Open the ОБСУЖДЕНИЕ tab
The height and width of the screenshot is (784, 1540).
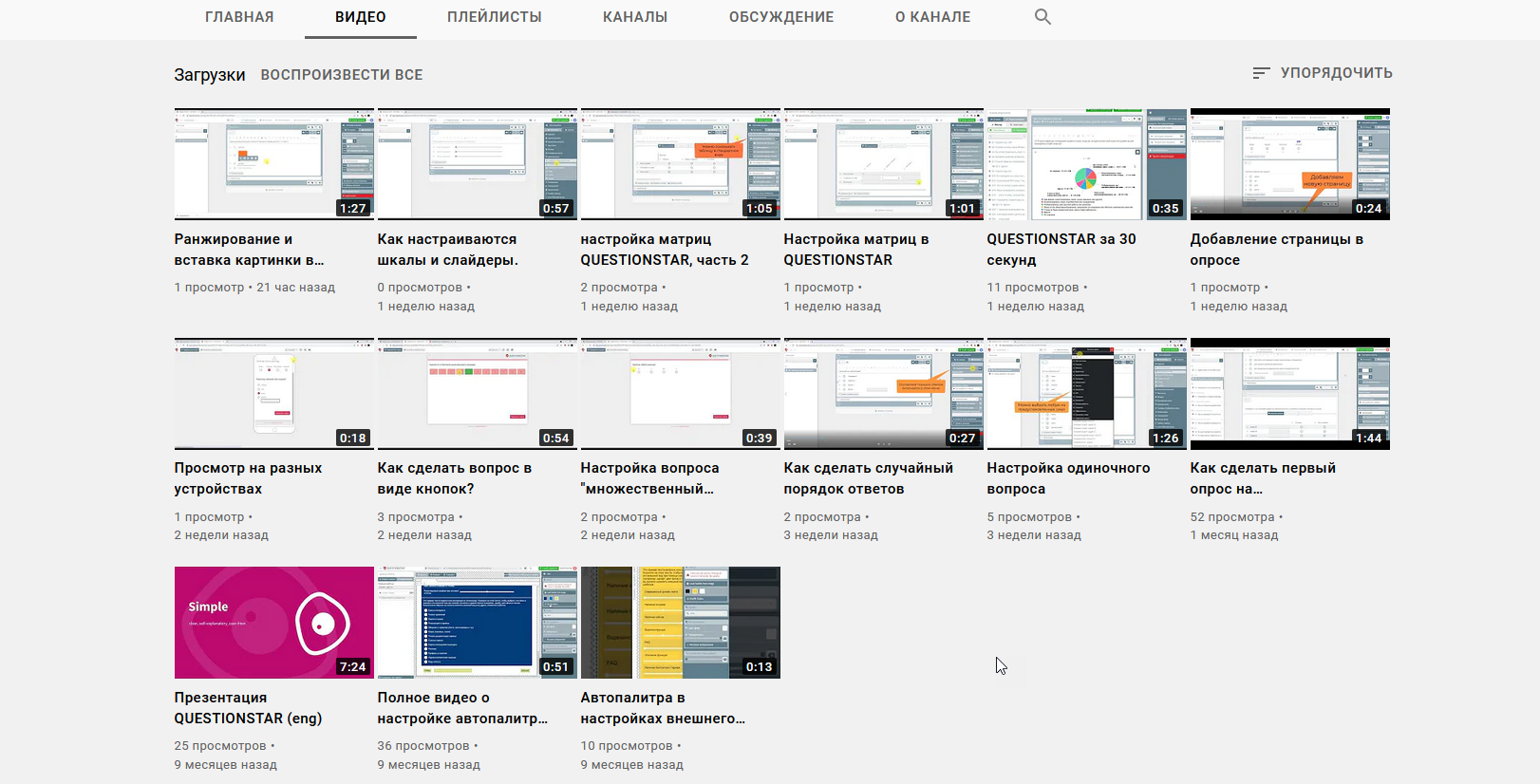click(781, 17)
